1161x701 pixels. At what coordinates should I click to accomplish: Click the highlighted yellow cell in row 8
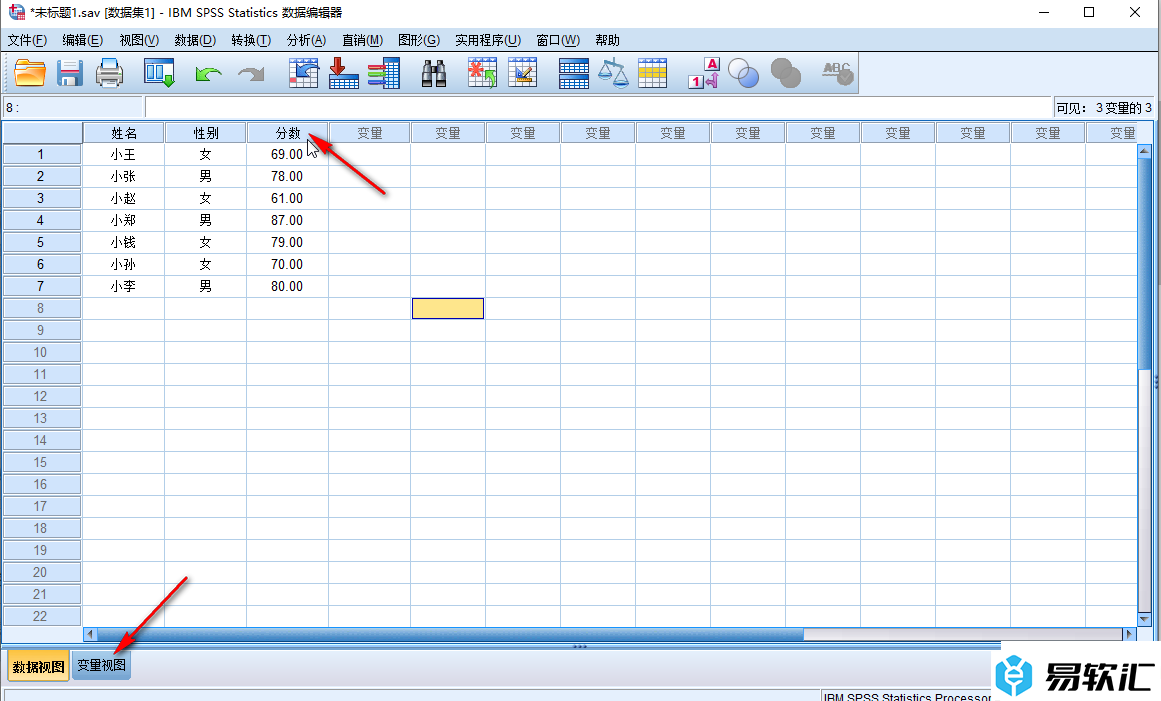(448, 309)
